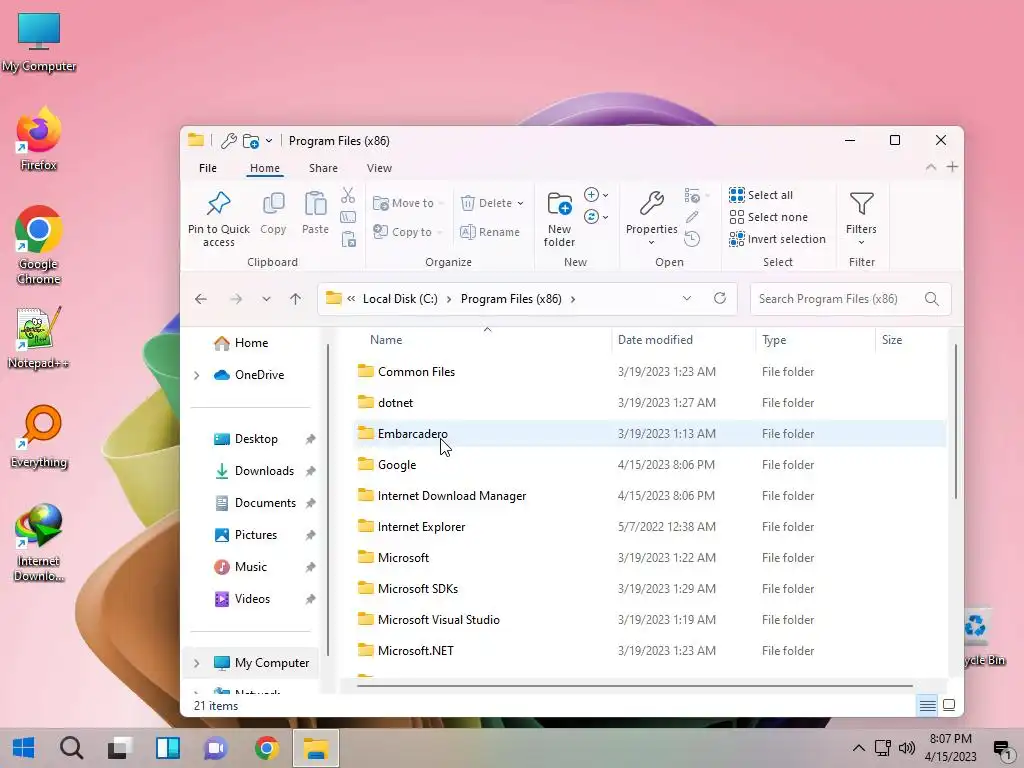Click the taskbar volume icon
The image size is (1024, 768).
click(906, 748)
